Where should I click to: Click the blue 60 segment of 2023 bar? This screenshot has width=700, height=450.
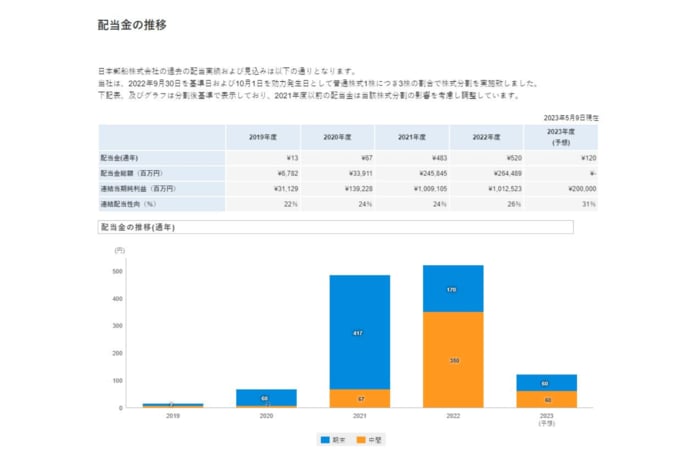[547, 383]
